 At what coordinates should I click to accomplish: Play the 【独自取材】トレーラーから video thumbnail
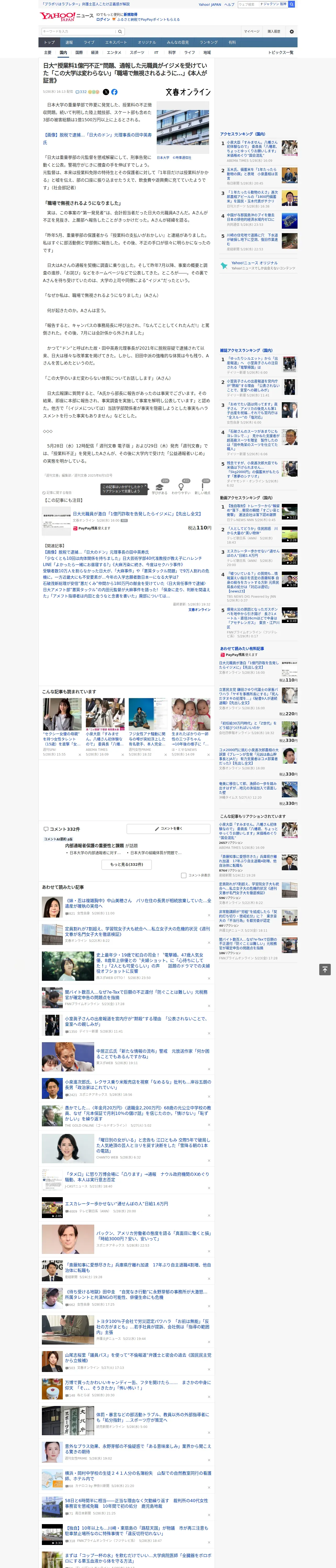tap(290, 511)
